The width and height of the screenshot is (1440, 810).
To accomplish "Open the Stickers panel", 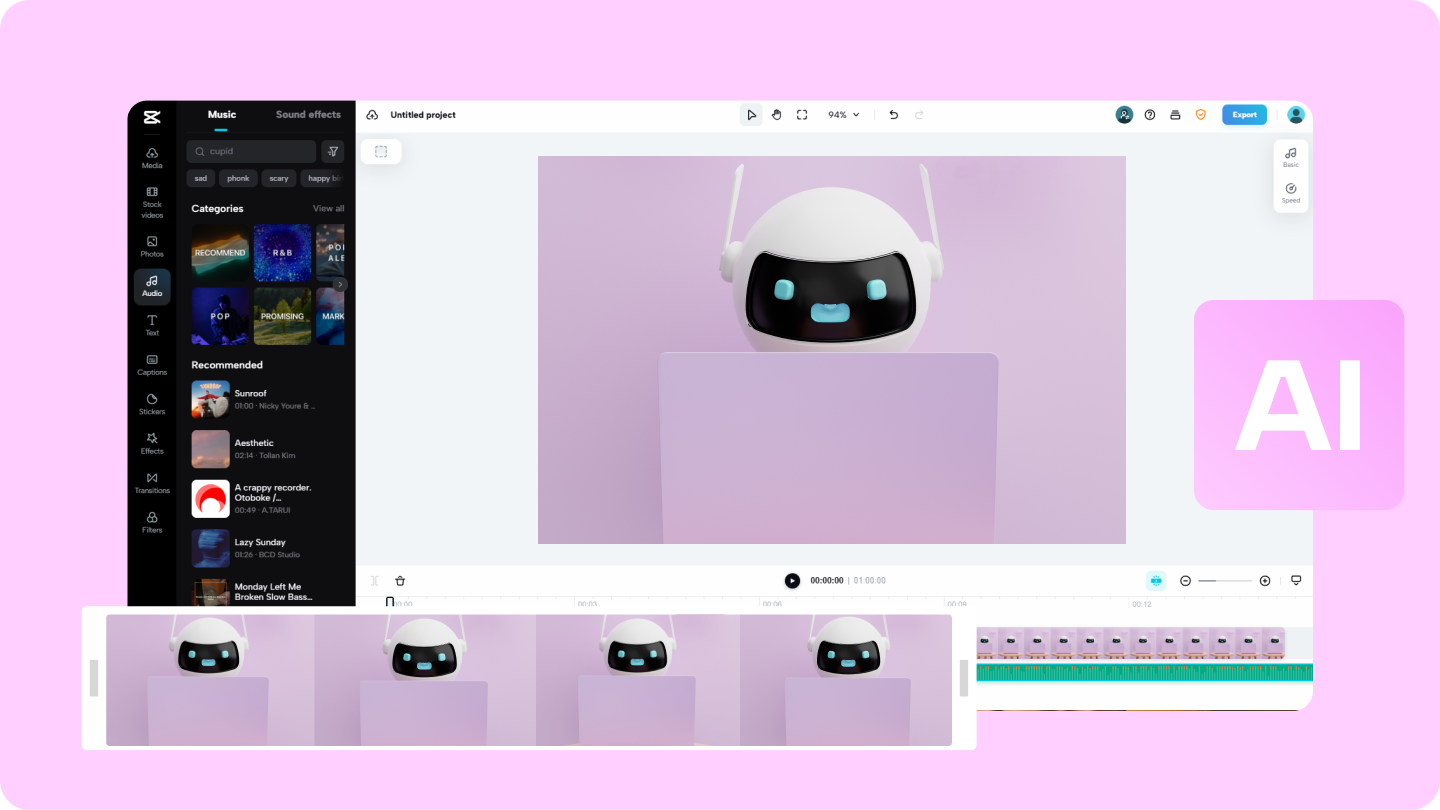I will (152, 404).
